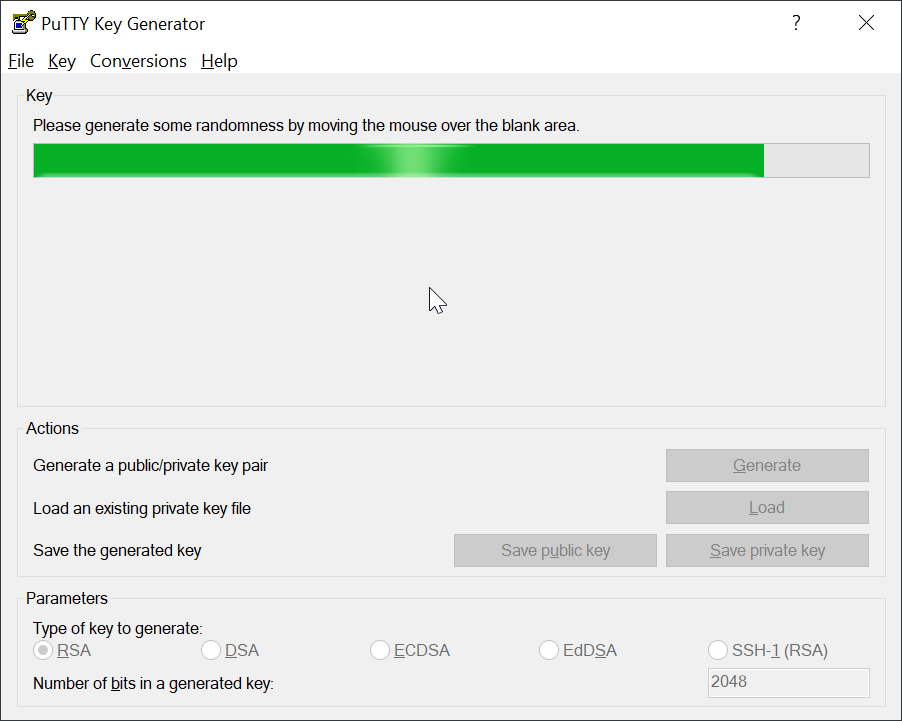Image resolution: width=902 pixels, height=721 pixels.
Task: Select the SSH-1 (RSA) radio button
Action: 718,651
